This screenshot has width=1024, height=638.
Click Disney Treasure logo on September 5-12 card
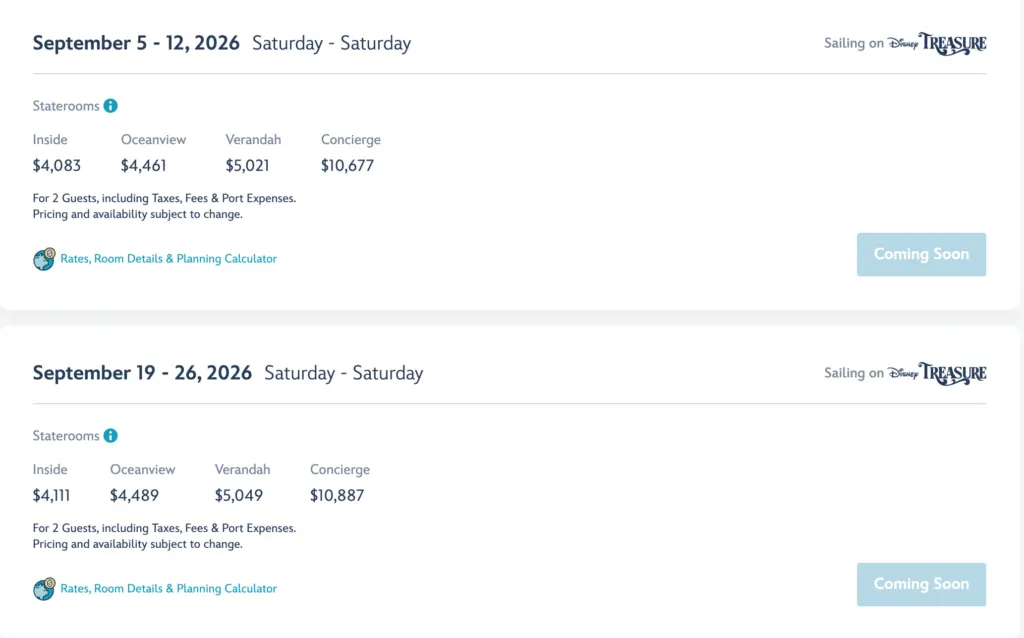click(937, 44)
